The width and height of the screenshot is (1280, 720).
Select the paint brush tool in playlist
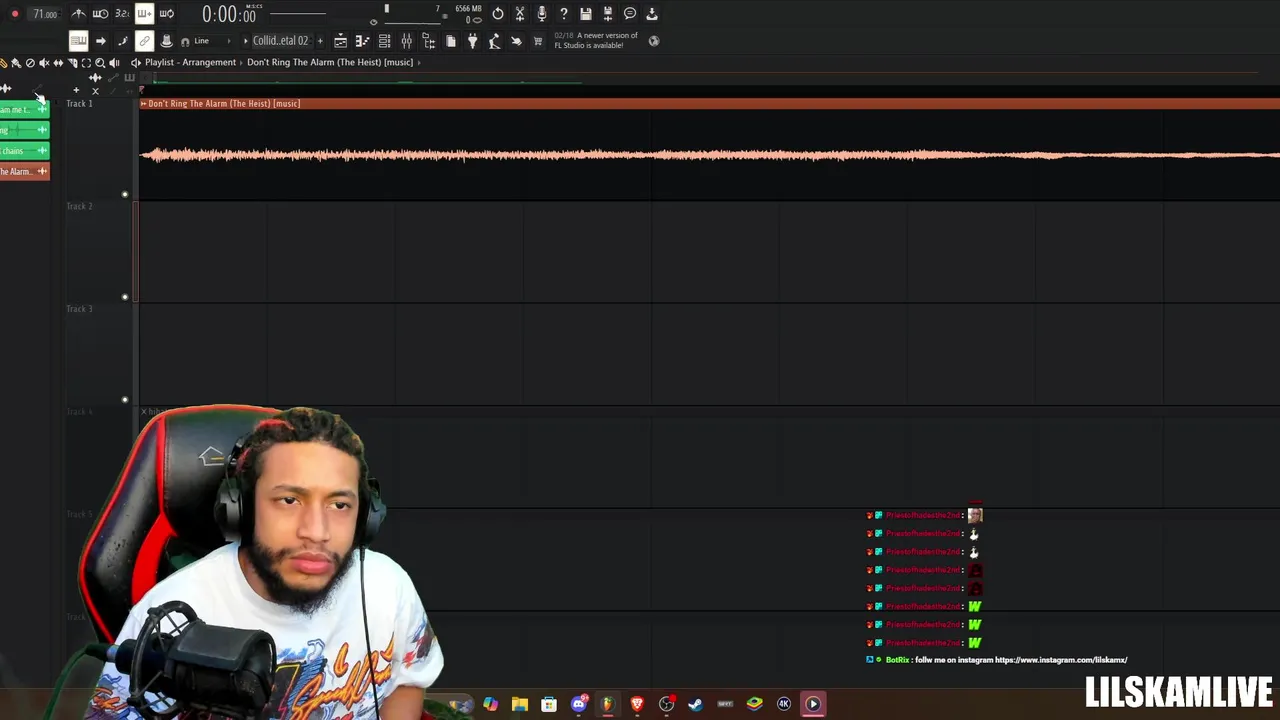tap(16, 63)
